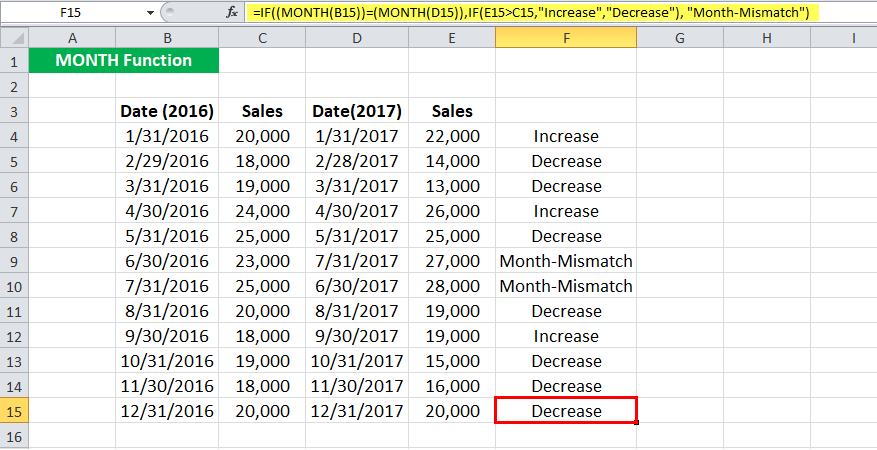Select cell with date 9/30/2017
Screen dimensions: 877x450
(x=357, y=336)
